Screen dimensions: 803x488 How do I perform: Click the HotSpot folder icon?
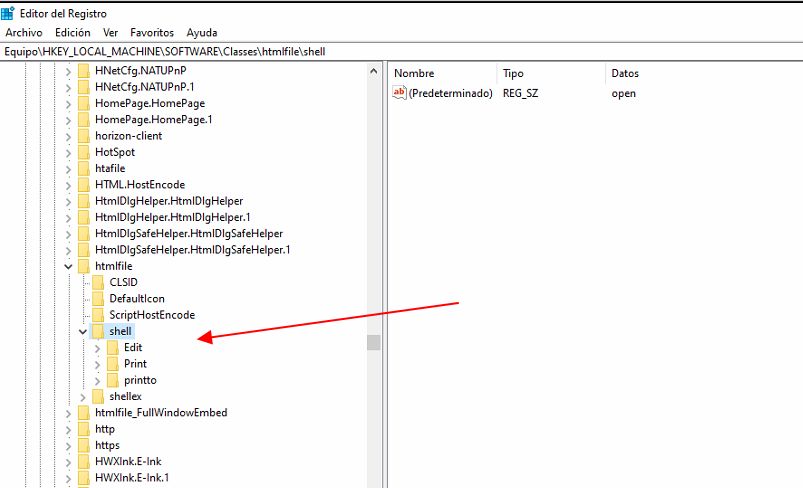[x=83, y=153]
